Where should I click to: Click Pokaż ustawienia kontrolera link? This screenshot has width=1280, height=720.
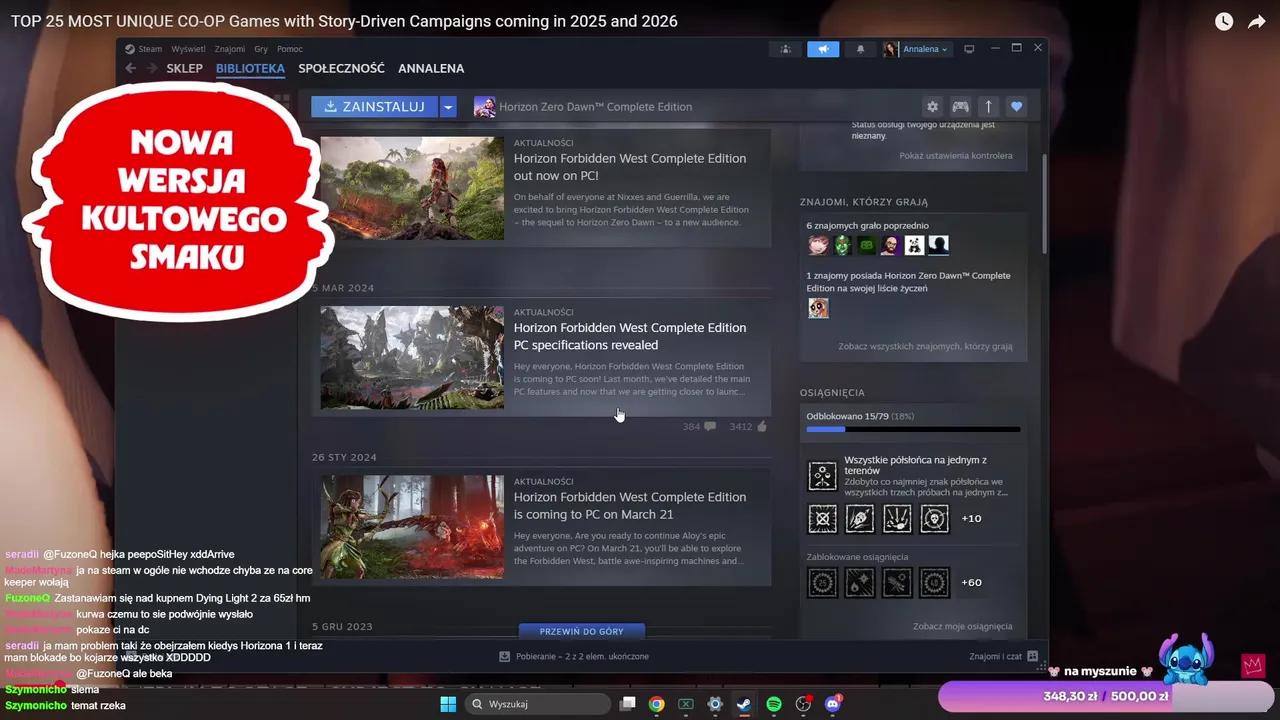[955, 156]
